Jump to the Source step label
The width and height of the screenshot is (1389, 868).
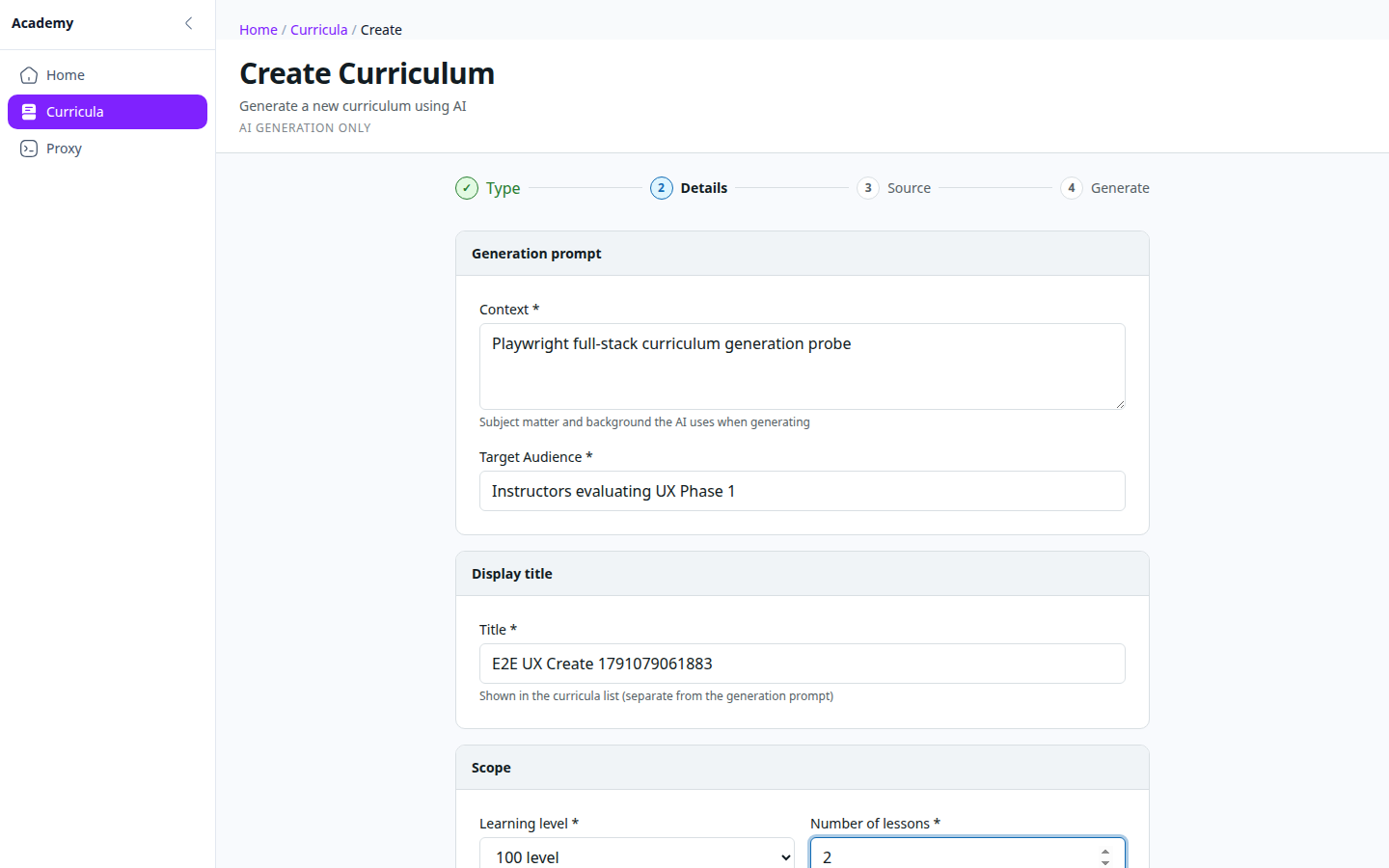click(909, 188)
